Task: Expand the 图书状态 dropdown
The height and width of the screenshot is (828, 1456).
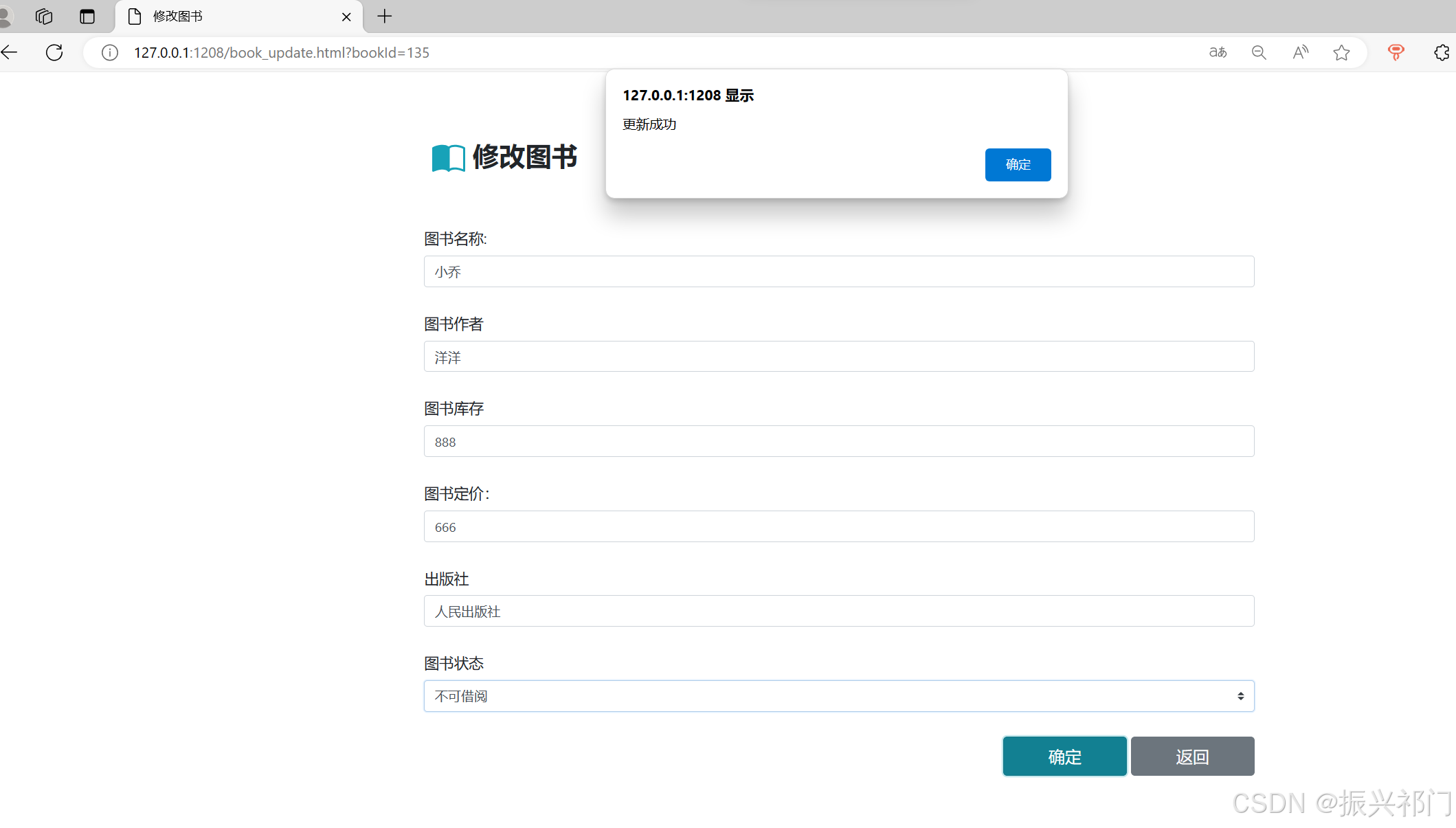Action: [x=838, y=696]
